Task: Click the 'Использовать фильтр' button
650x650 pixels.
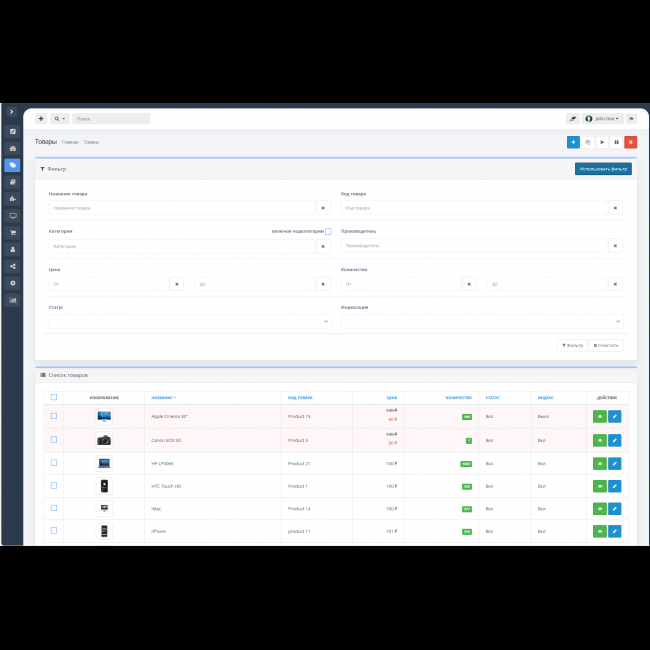Action: click(603, 169)
